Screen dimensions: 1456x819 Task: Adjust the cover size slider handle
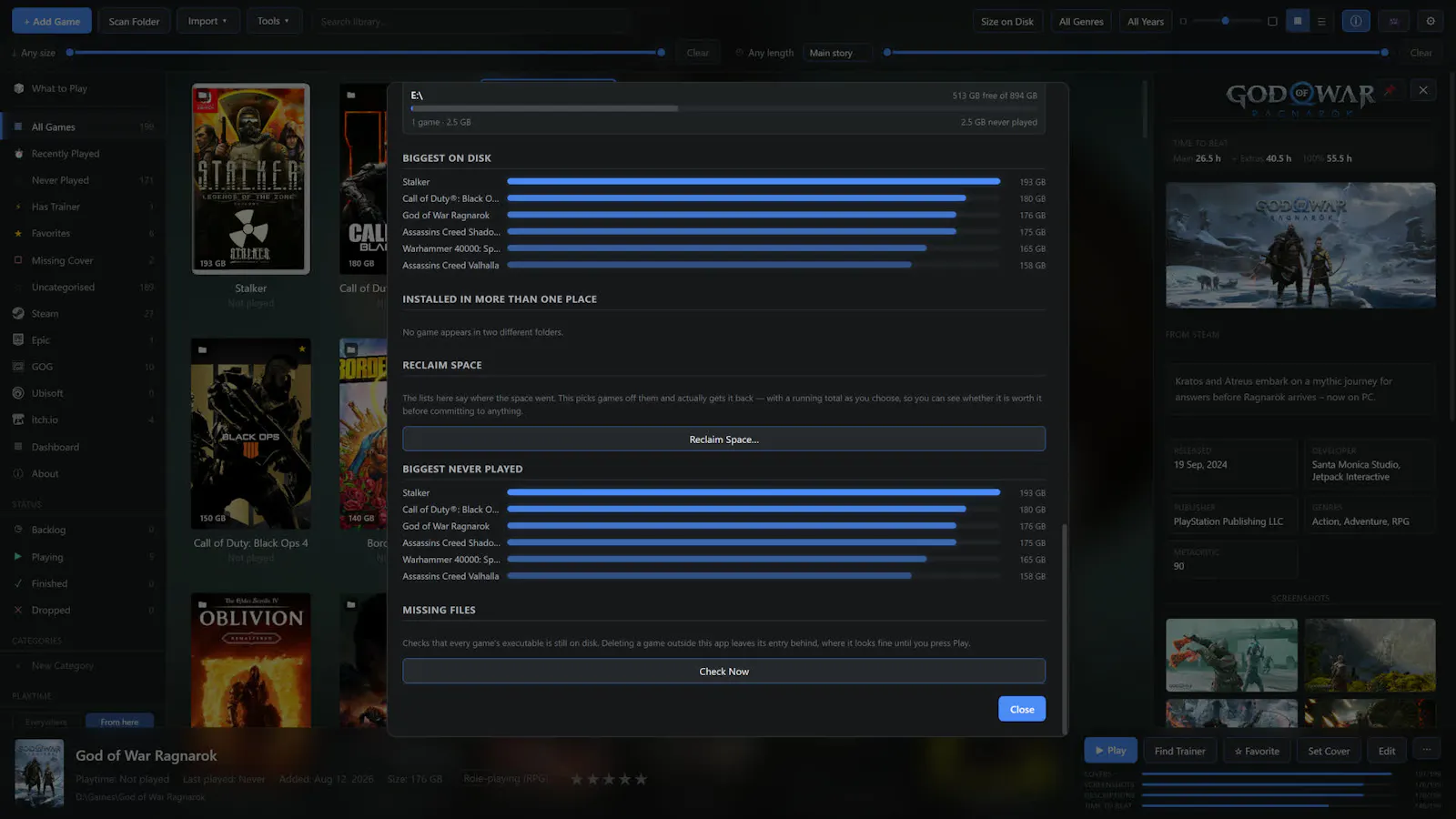coord(1225,20)
